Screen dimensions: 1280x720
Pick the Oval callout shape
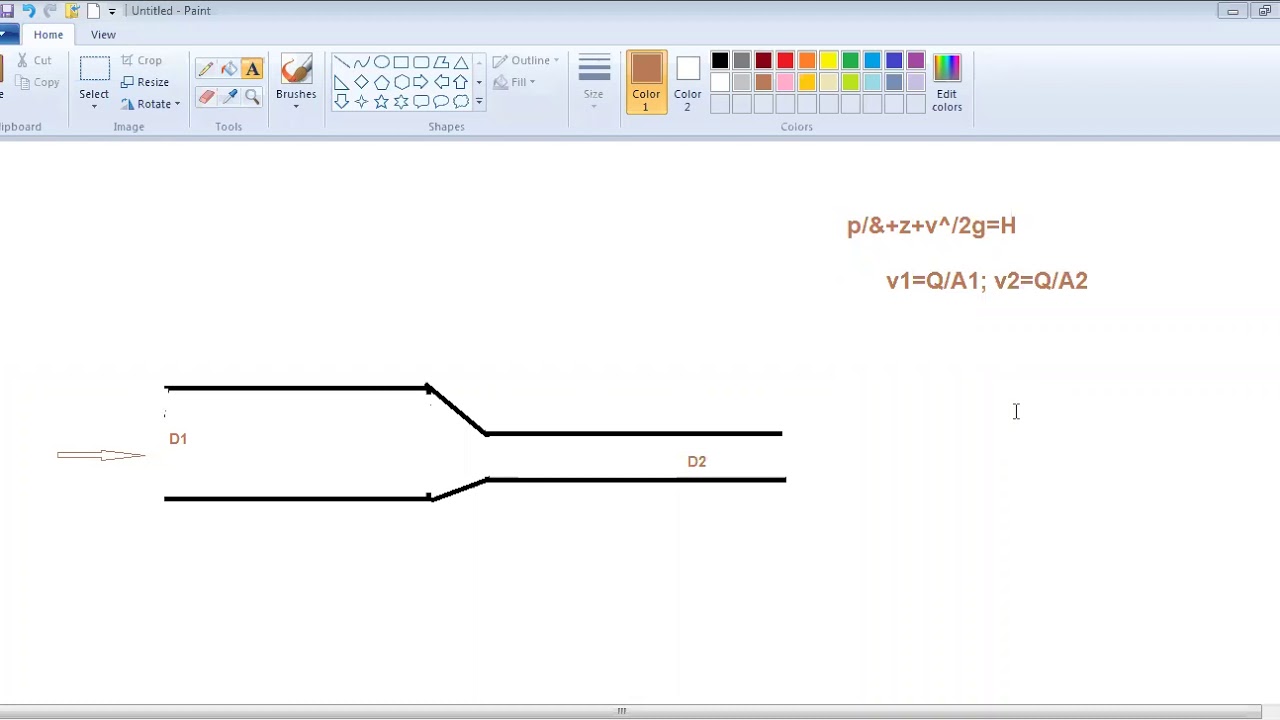click(x=441, y=102)
